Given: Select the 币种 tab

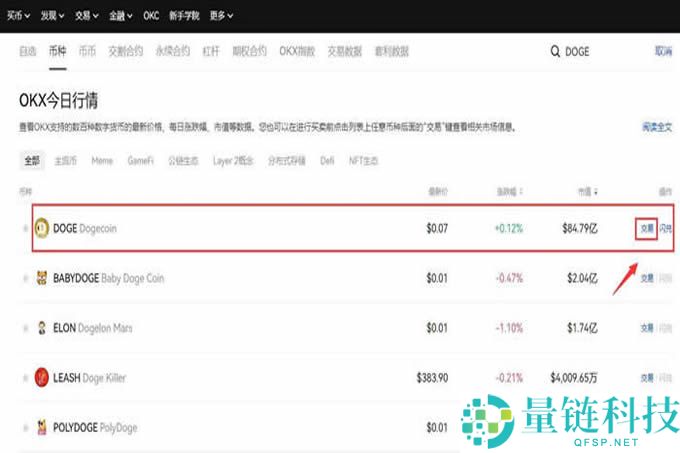Looking at the screenshot, I should (x=57, y=51).
